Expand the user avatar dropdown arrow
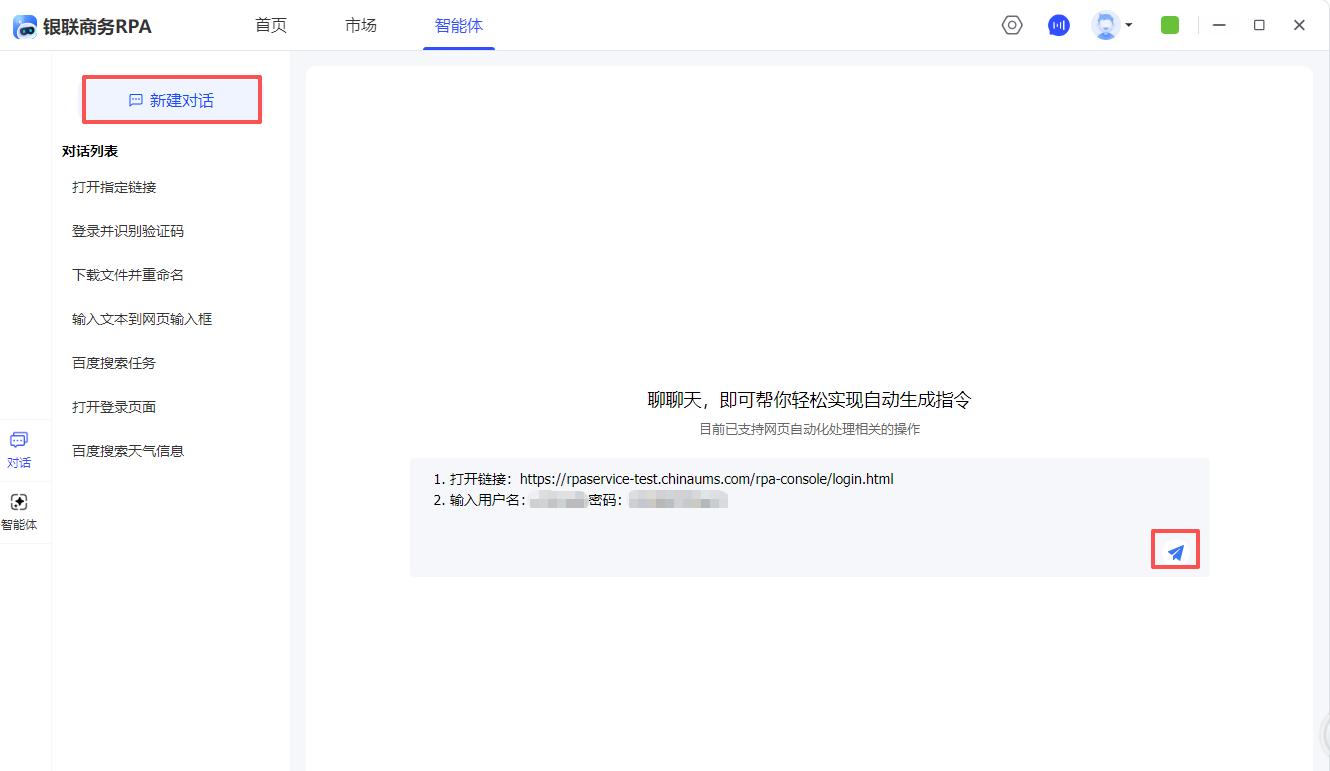 tap(1129, 26)
